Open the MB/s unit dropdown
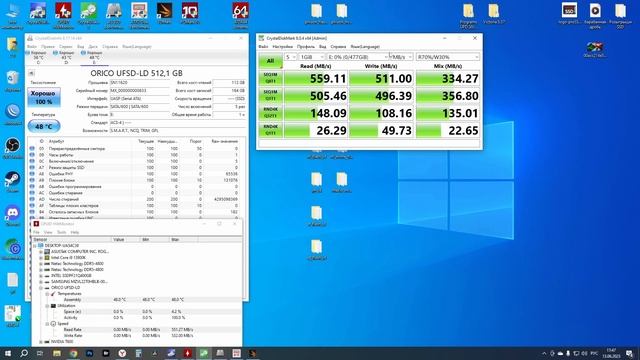 [x=402, y=57]
